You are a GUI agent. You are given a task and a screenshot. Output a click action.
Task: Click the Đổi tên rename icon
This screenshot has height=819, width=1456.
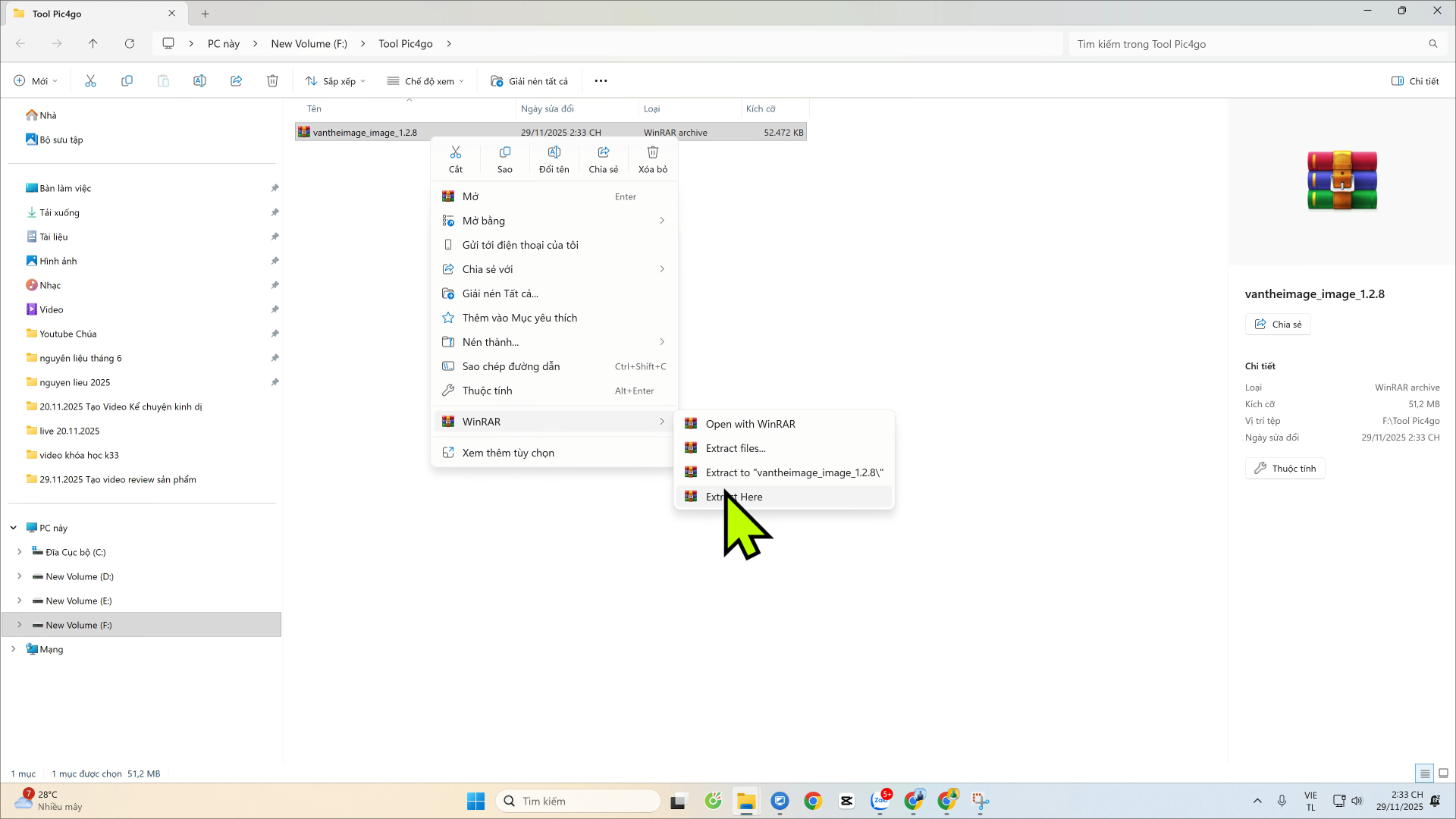(x=554, y=159)
